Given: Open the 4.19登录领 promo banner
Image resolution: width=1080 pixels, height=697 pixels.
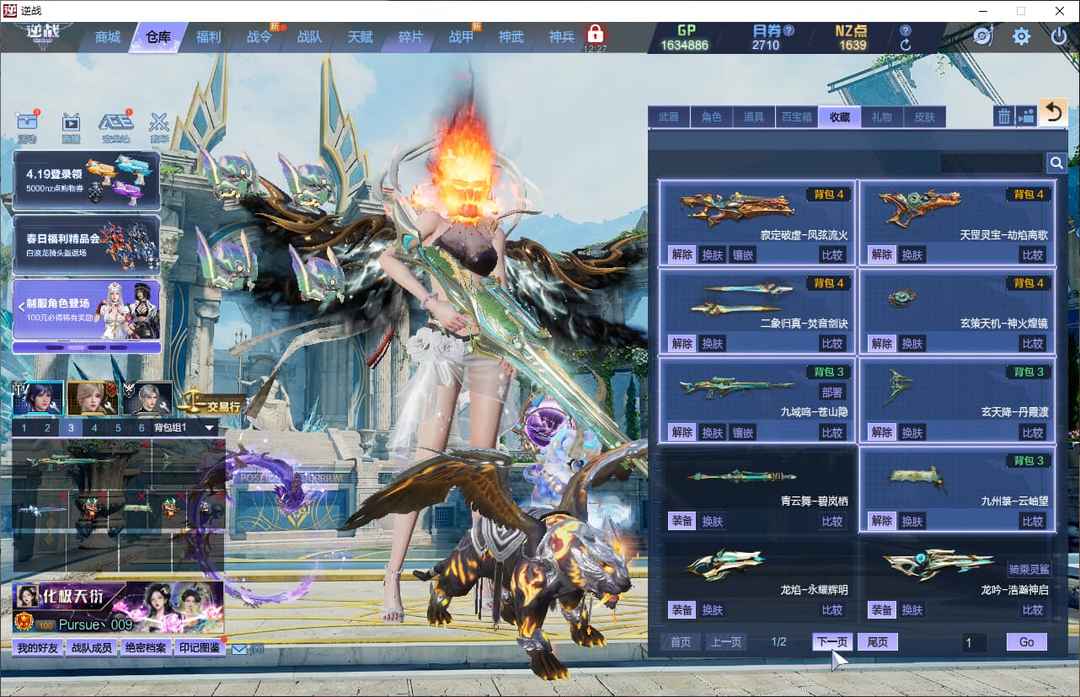Looking at the screenshot, I should point(87,180).
